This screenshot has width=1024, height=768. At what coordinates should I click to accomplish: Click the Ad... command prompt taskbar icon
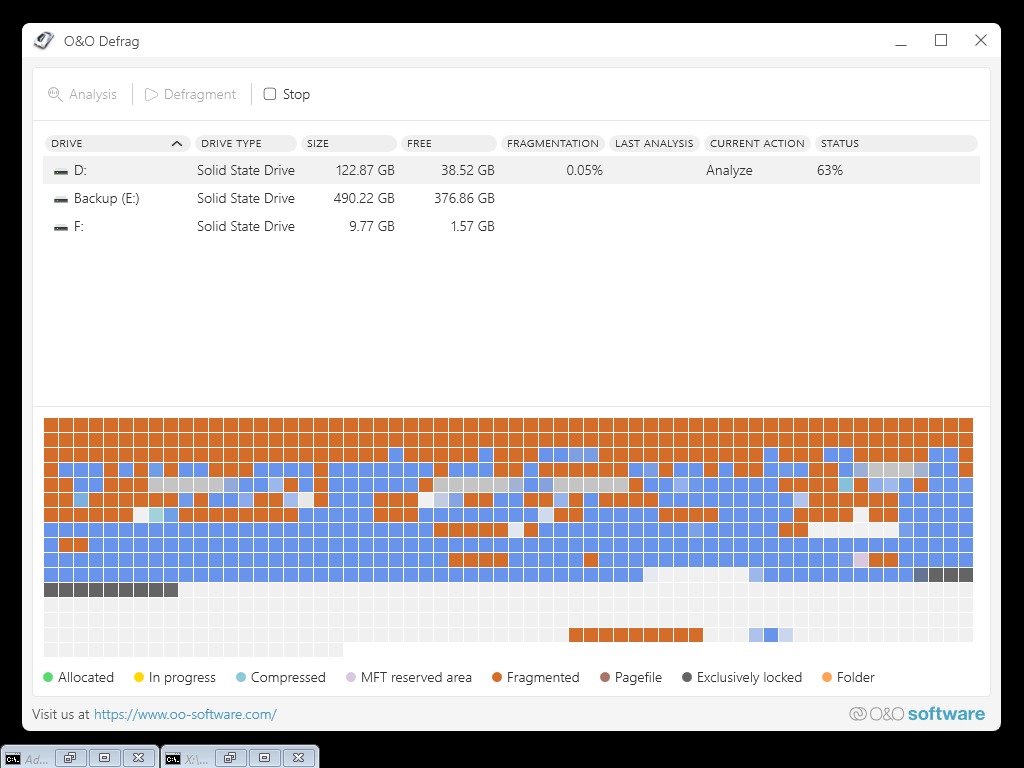pyautogui.click(x=12, y=759)
